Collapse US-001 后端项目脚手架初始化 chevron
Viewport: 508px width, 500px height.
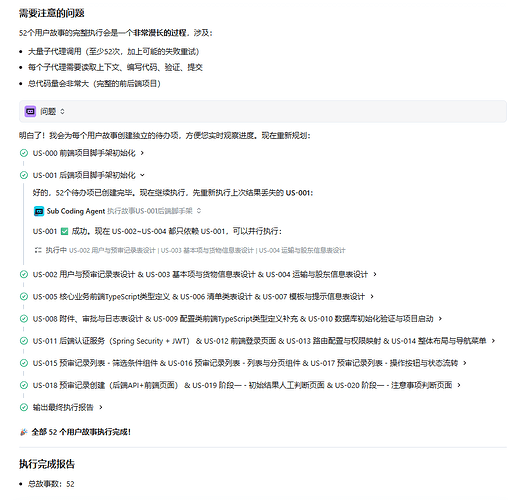click(142, 175)
